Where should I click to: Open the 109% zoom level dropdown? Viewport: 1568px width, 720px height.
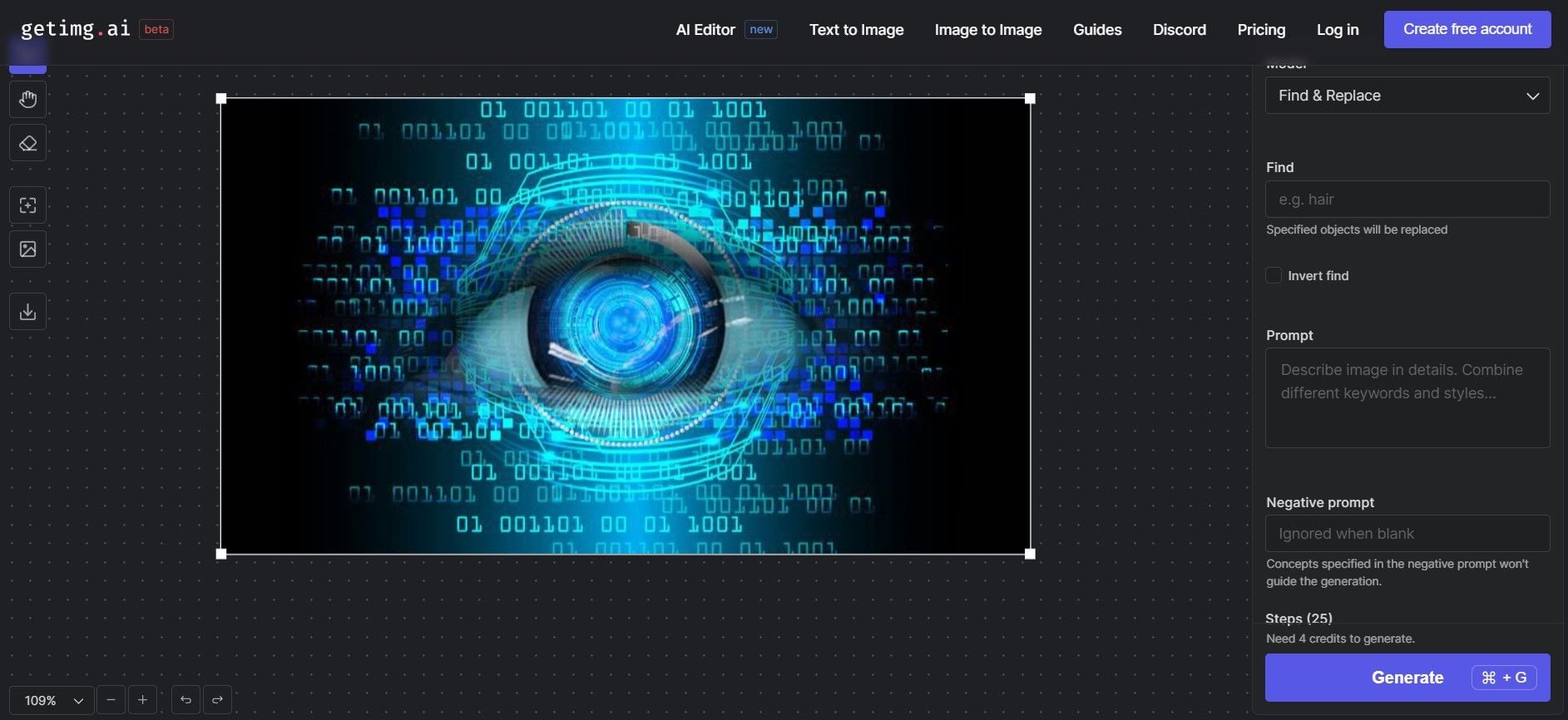coord(52,700)
